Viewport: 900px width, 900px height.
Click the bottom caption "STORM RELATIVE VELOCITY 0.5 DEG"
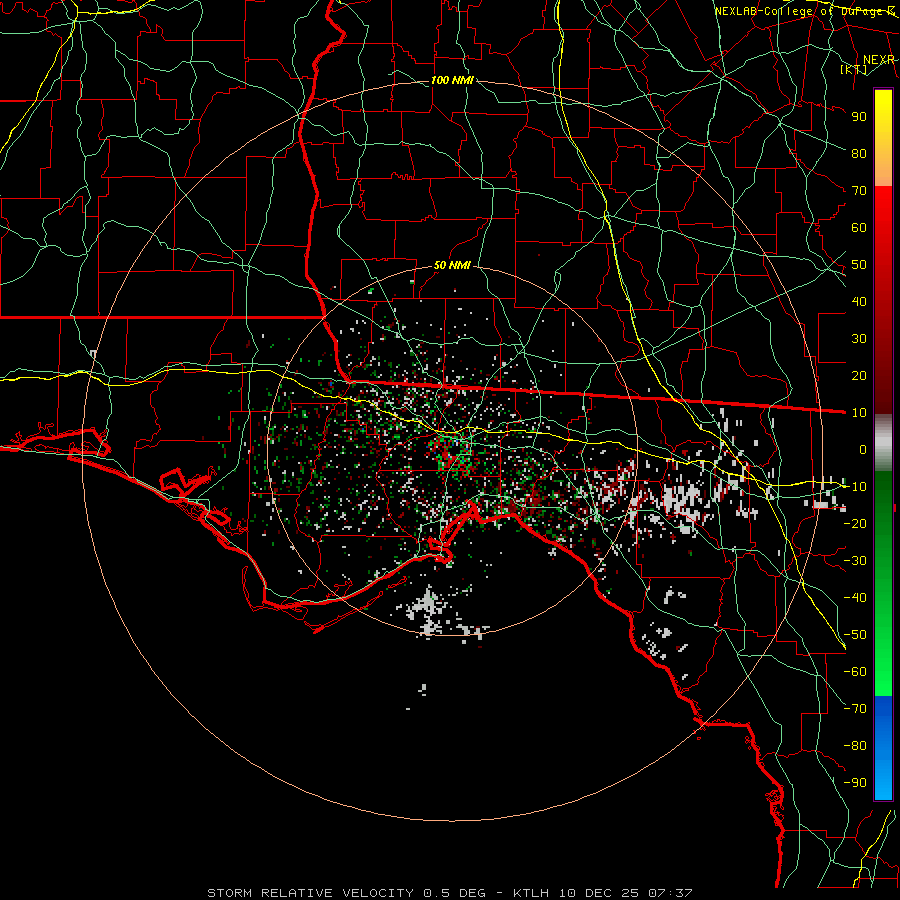[x=346, y=893]
